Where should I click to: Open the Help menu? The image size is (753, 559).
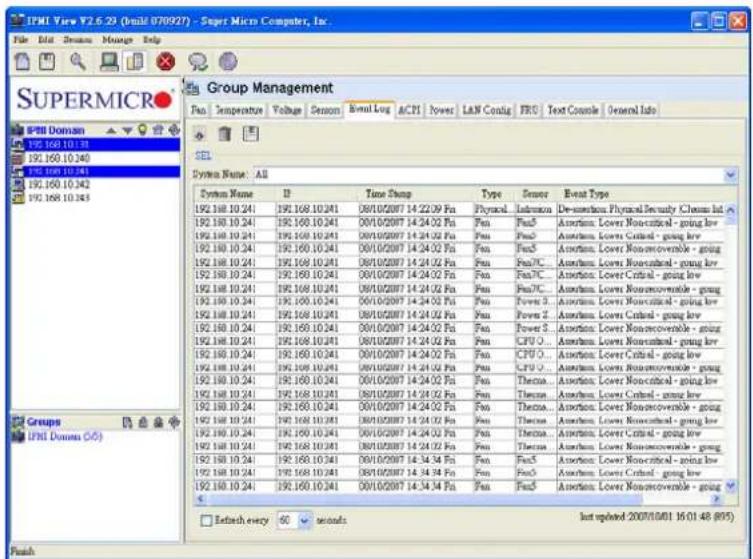[x=152, y=40]
